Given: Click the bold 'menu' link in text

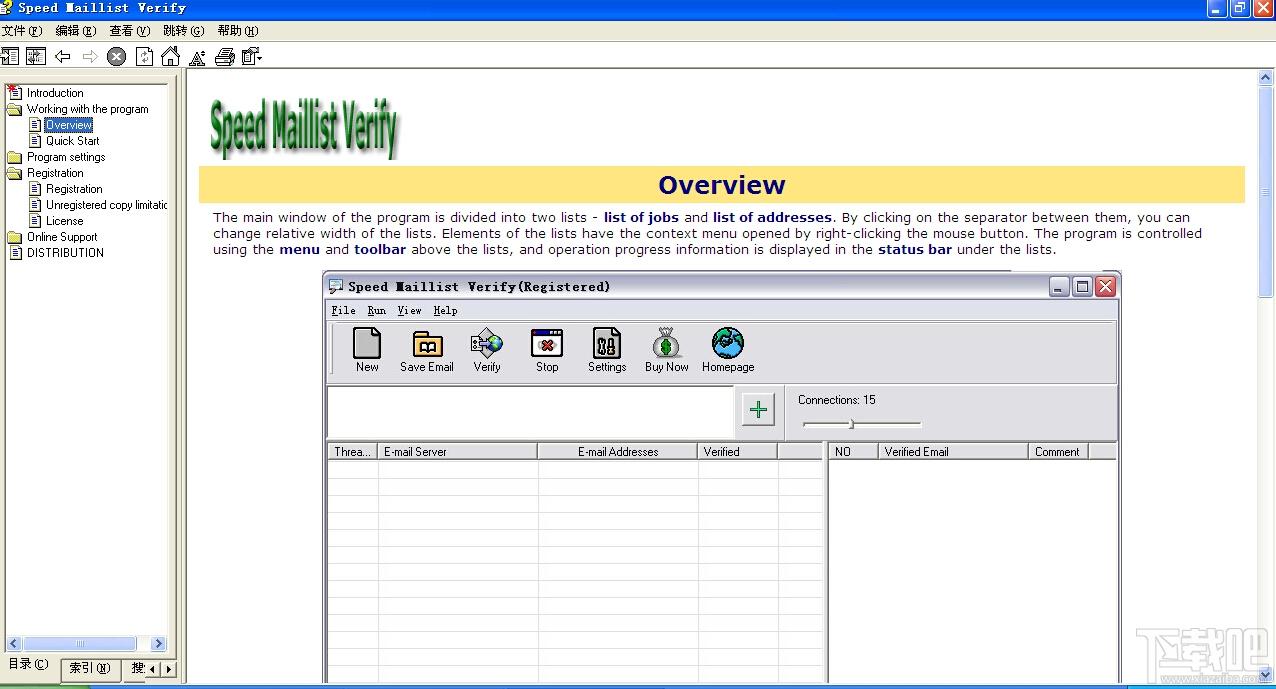Looking at the screenshot, I should [299, 249].
